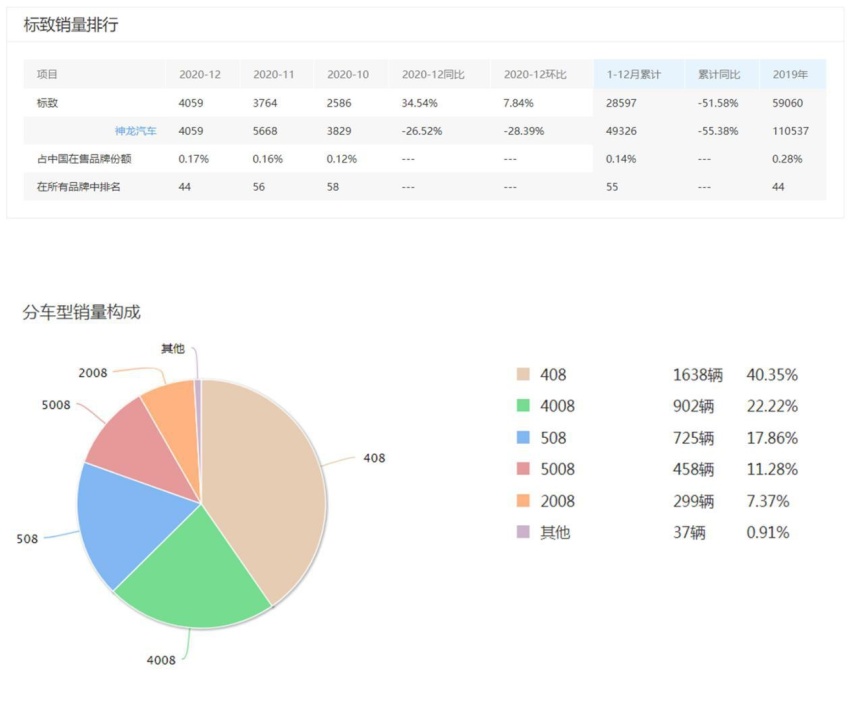Click the 28597 cumulative cell
The width and height of the screenshot is (852, 714).
[x=622, y=103]
